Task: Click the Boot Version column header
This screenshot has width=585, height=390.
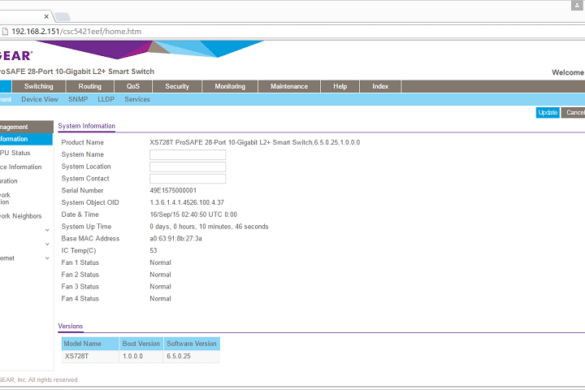Action: pos(141,343)
